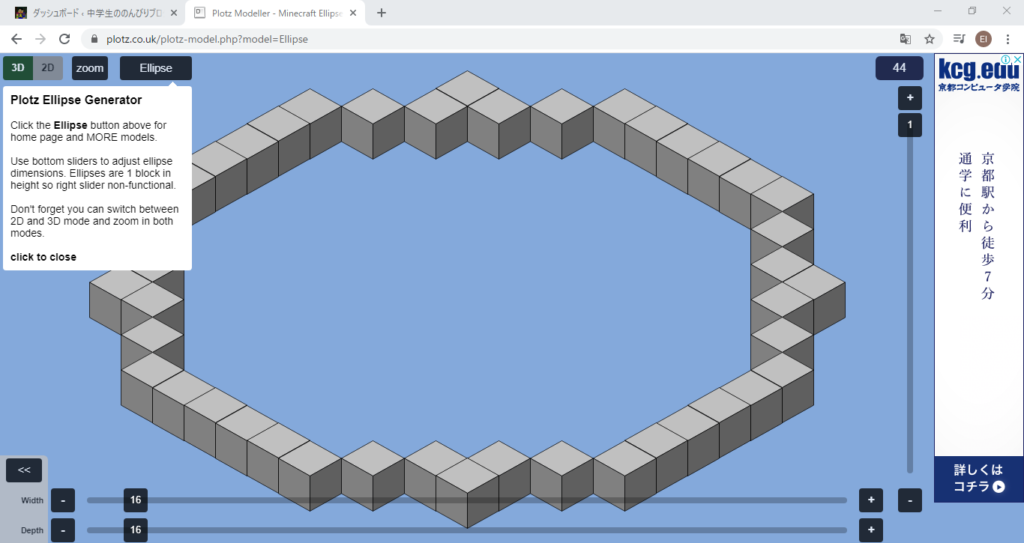1024x543 pixels.
Task: Increase Width with plus button
Action: click(x=871, y=501)
